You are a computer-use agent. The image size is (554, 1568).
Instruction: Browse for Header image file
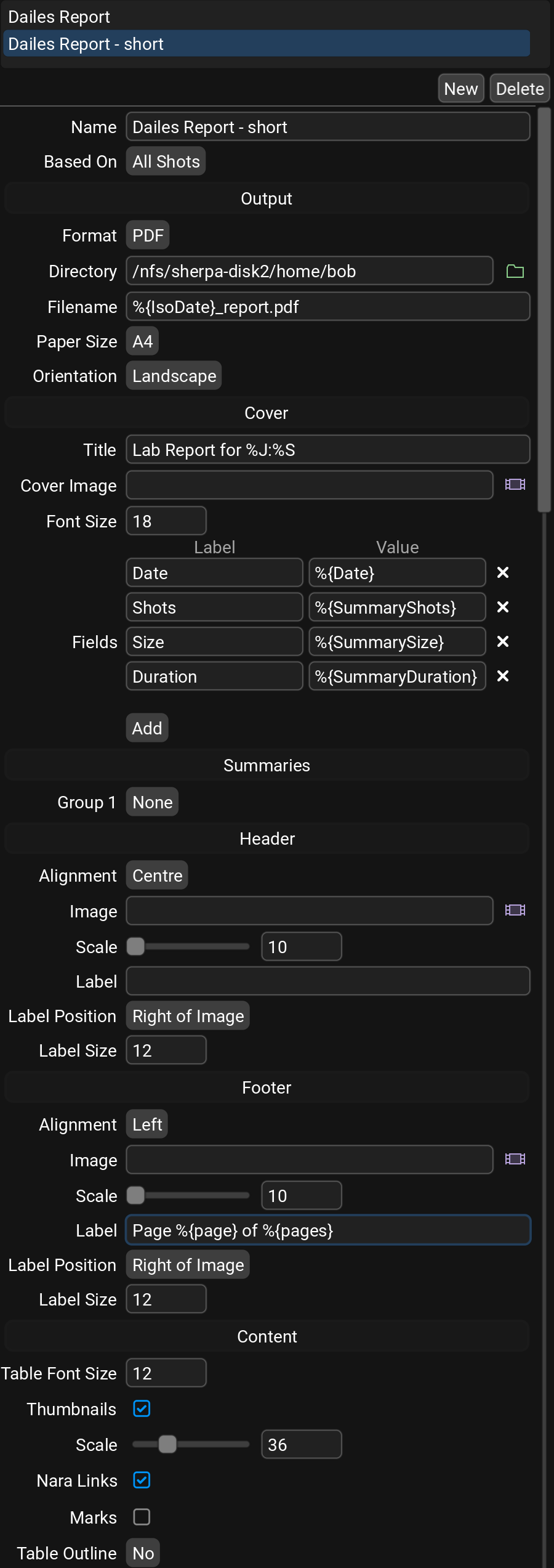tap(515, 911)
